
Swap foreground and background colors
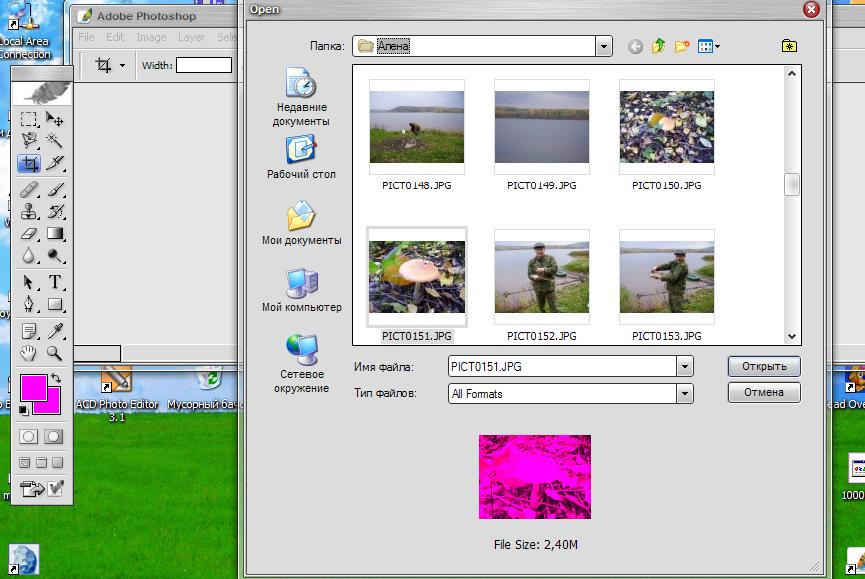pos(57,378)
